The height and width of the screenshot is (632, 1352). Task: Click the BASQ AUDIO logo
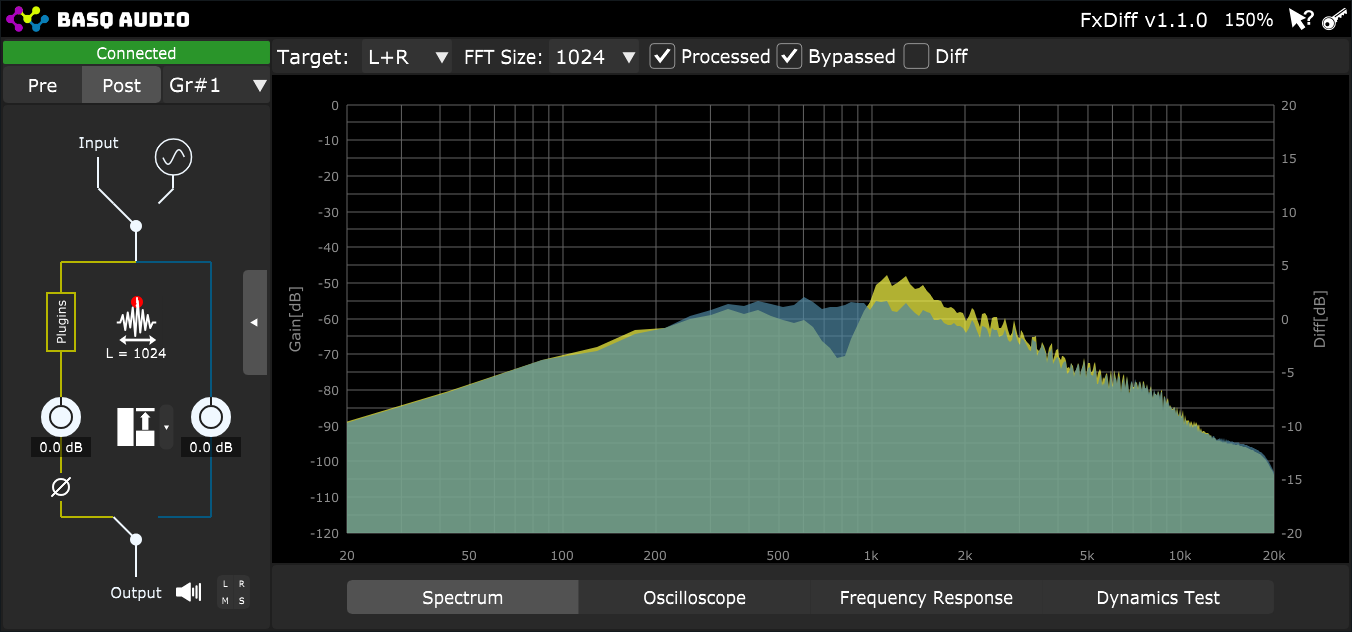[98, 18]
